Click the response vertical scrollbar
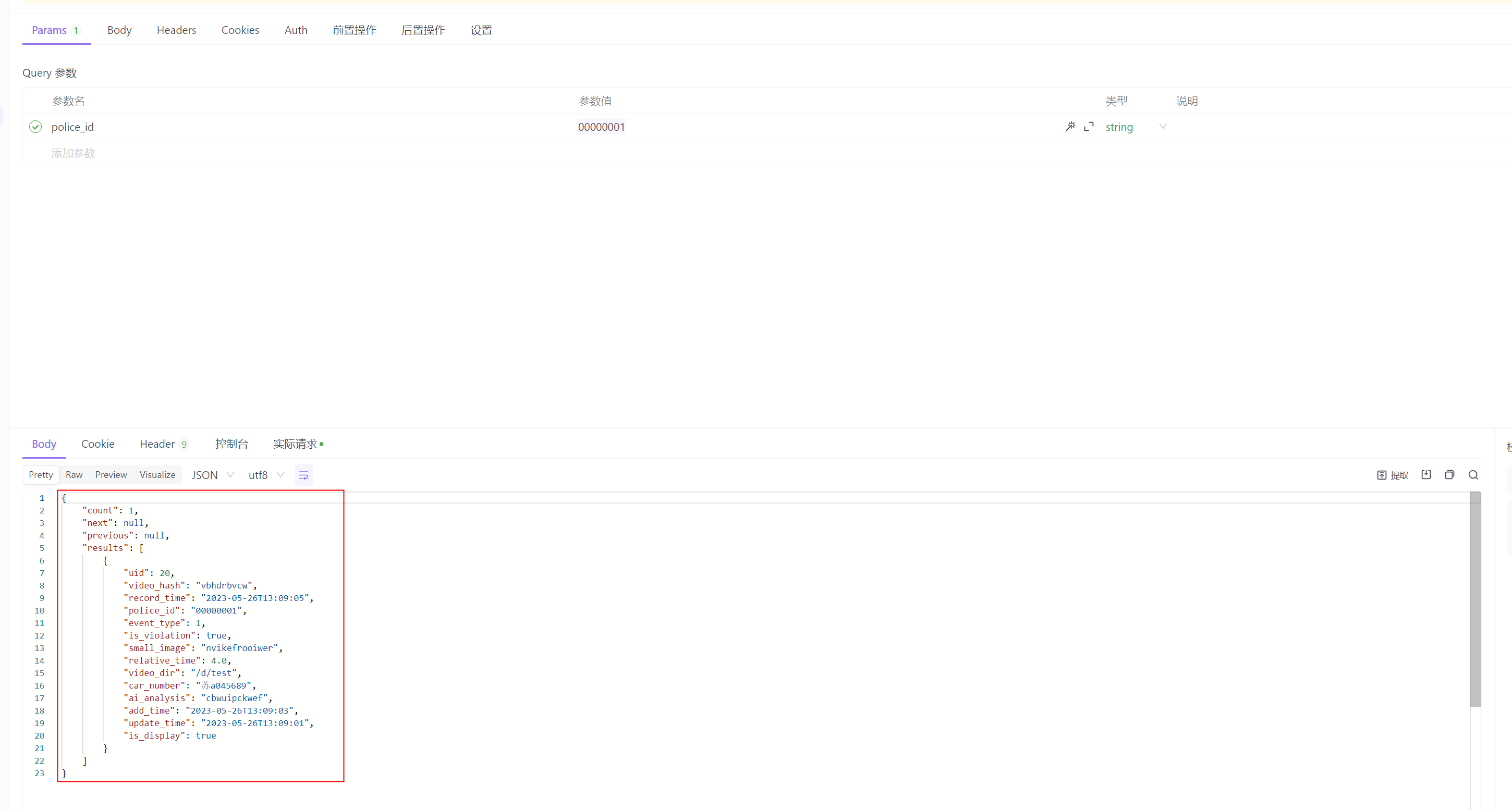The height and width of the screenshot is (810, 1512). pyautogui.click(x=1475, y=599)
